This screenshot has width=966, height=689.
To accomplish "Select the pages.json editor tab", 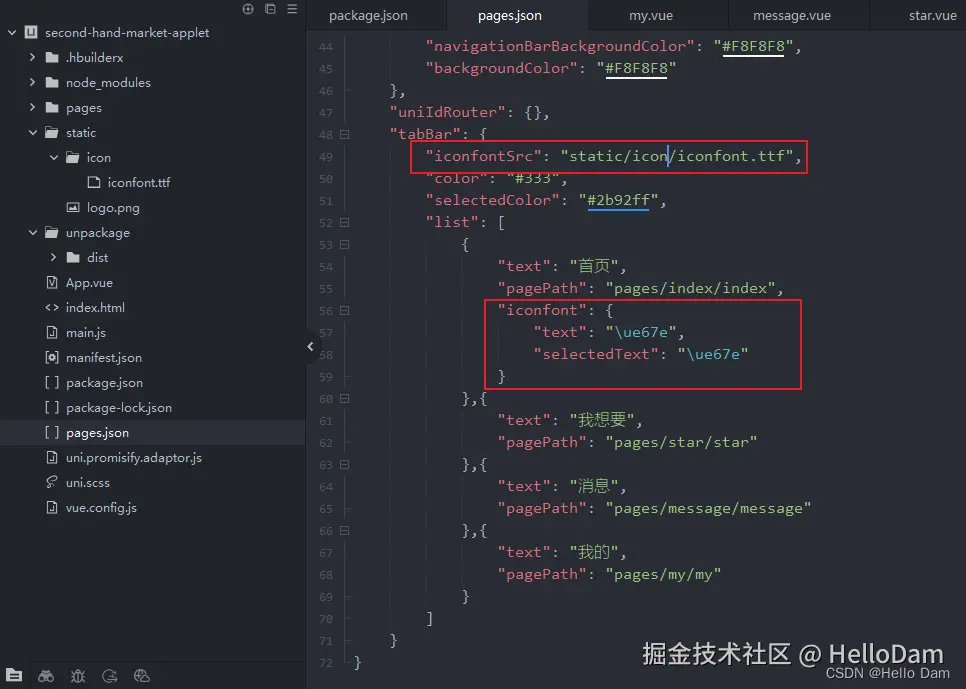I will (510, 15).
